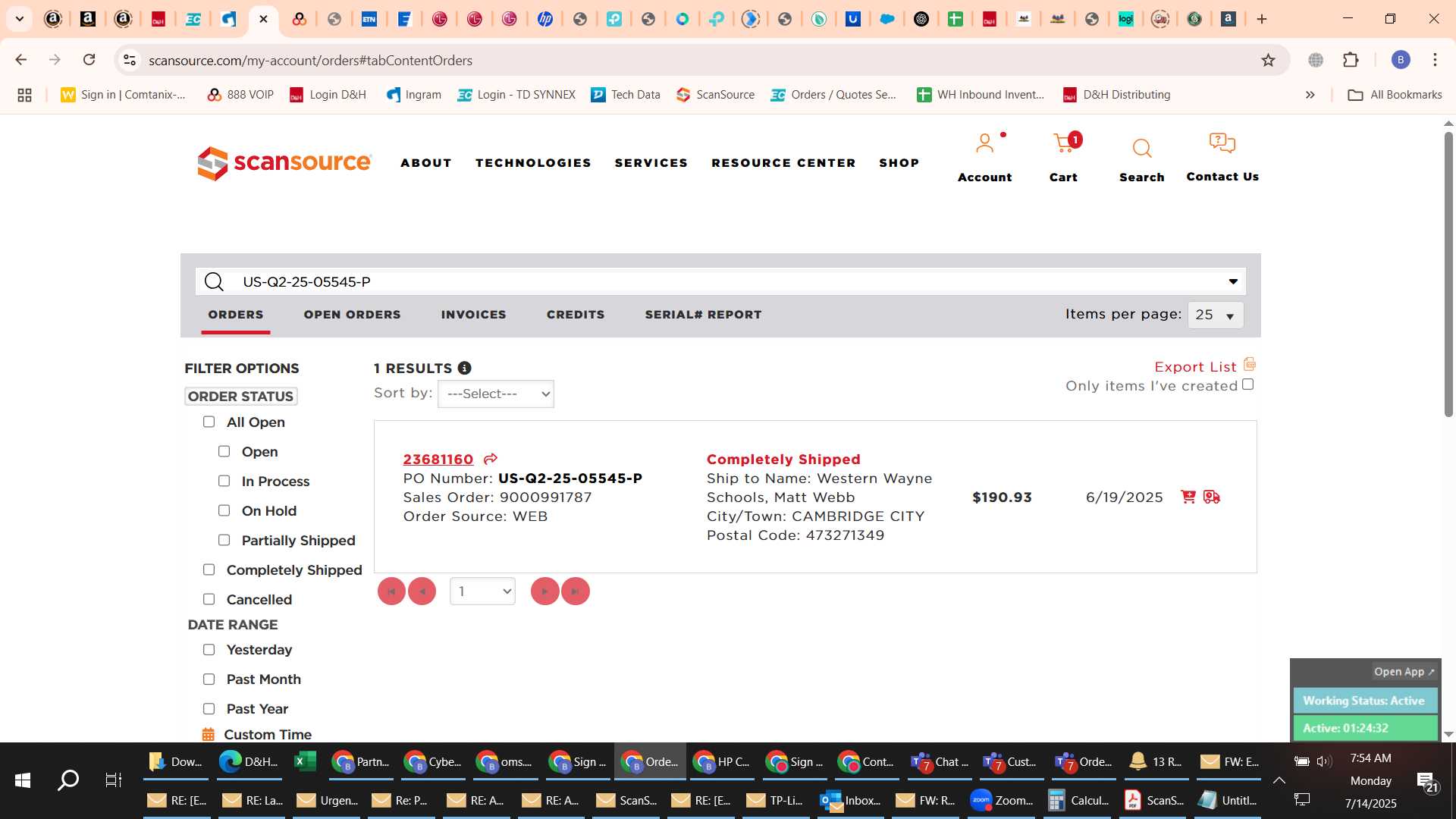The height and width of the screenshot is (819, 1456).
Task: Open the Windows Start menu
Action: click(x=23, y=780)
